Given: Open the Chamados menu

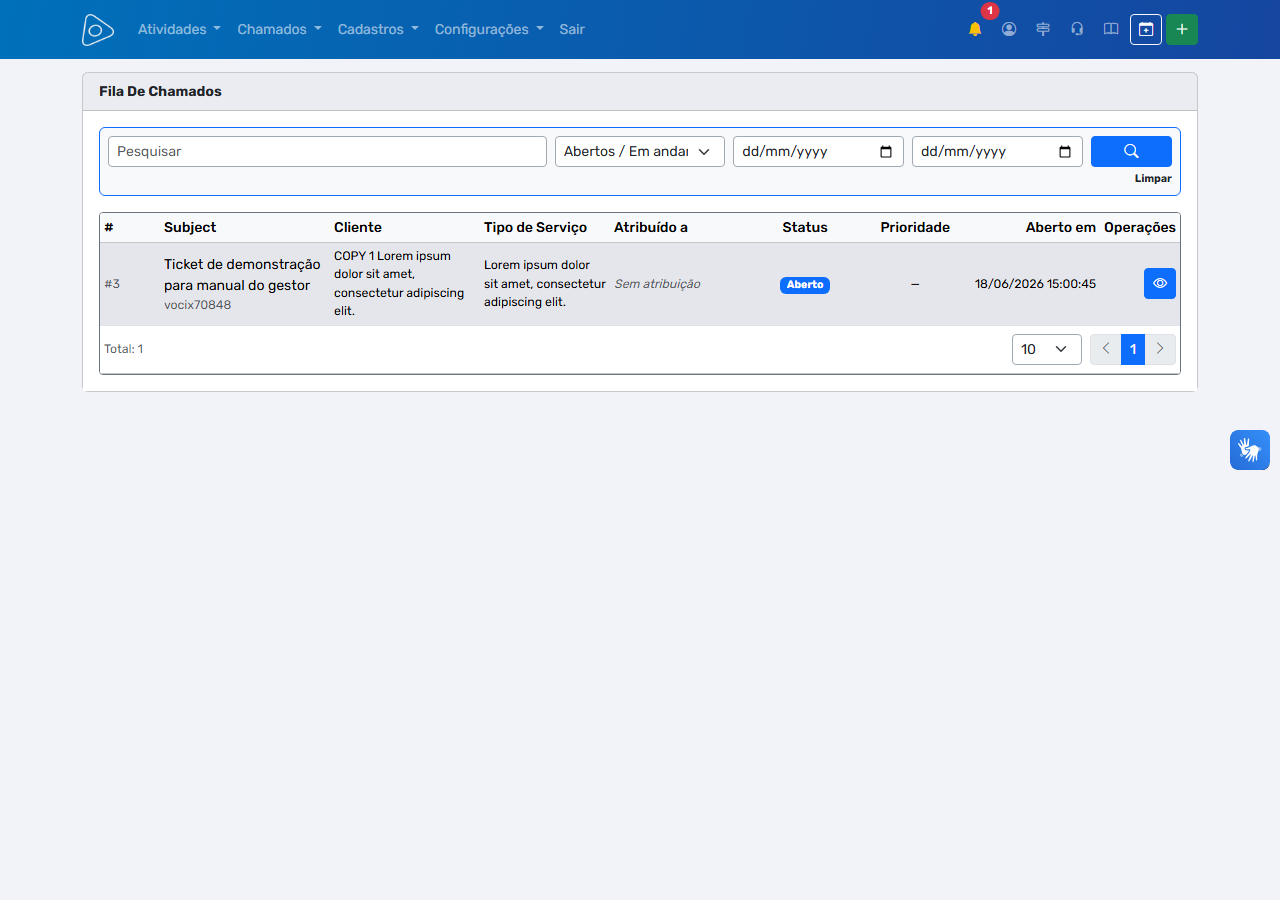Looking at the screenshot, I should click(x=279, y=29).
